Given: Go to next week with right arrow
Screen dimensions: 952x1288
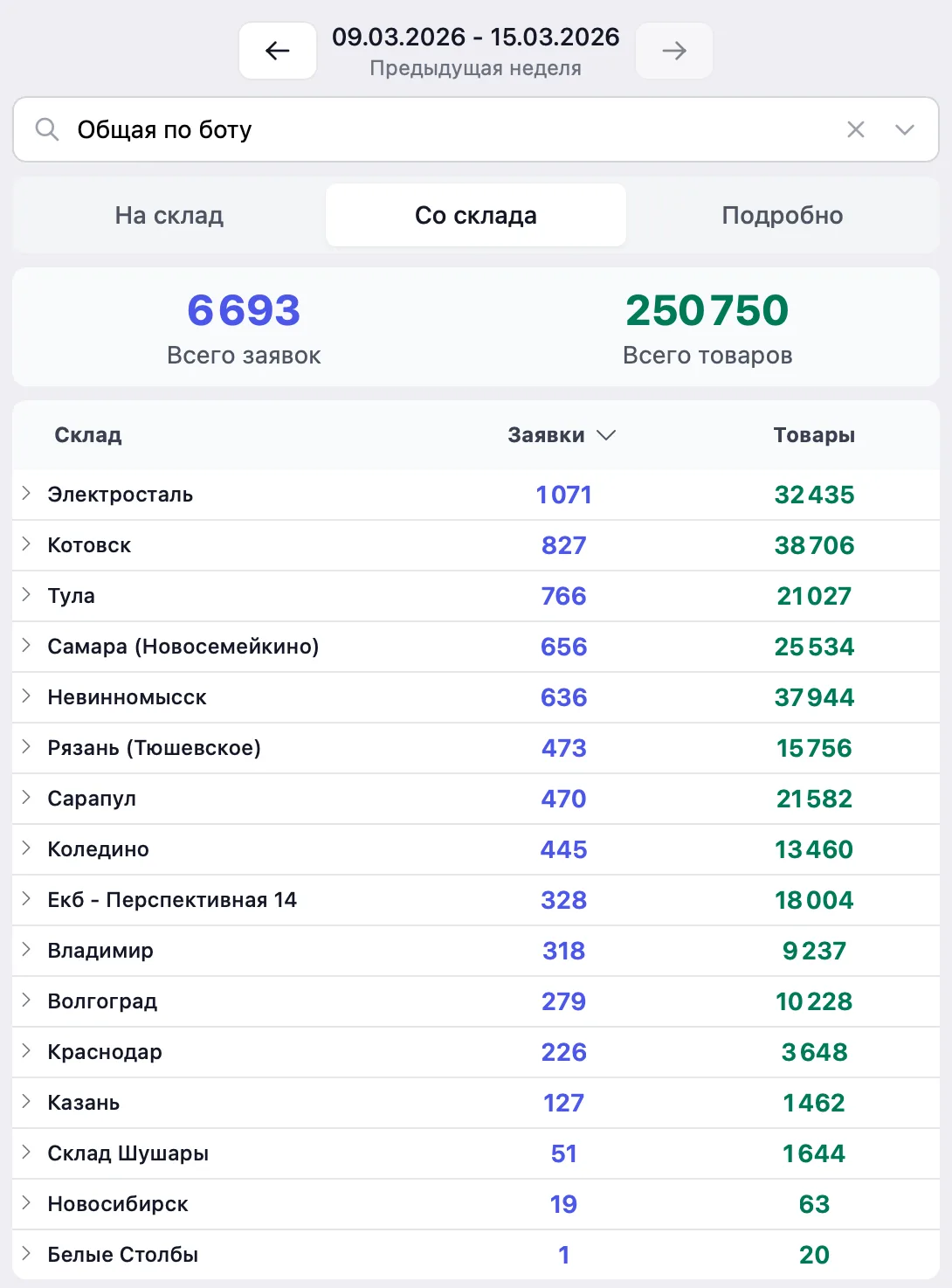Looking at the screenshot, I should click(673, 51).
